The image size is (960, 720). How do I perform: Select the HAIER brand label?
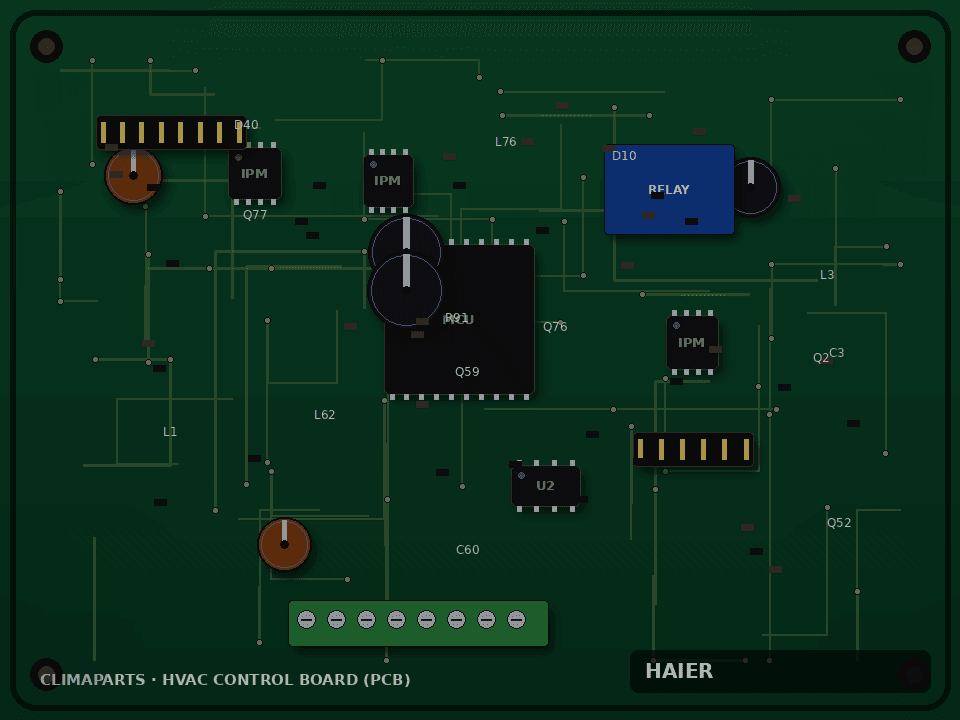(x=680, y=671)
